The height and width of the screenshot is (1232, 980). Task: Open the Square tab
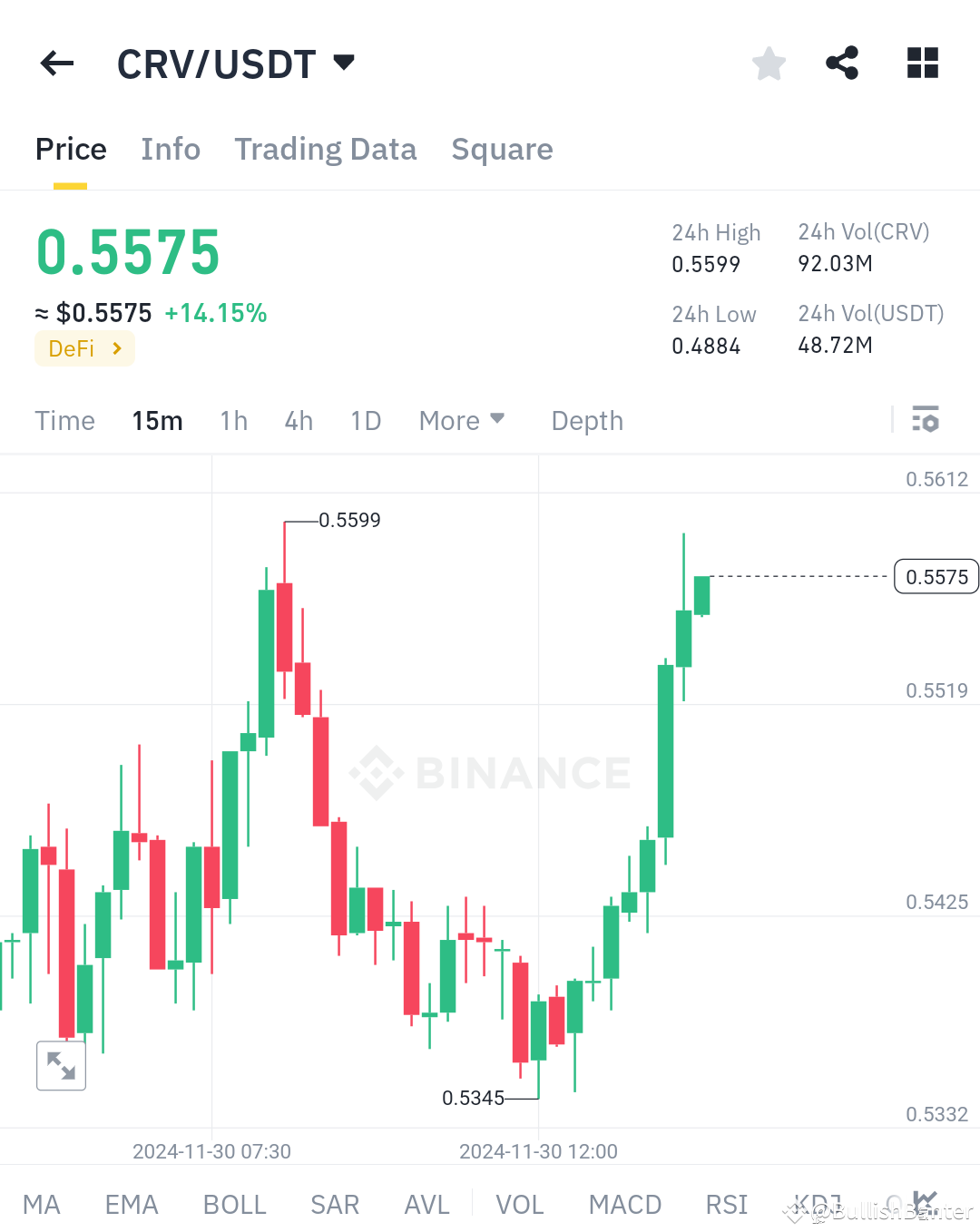[502, 149]
